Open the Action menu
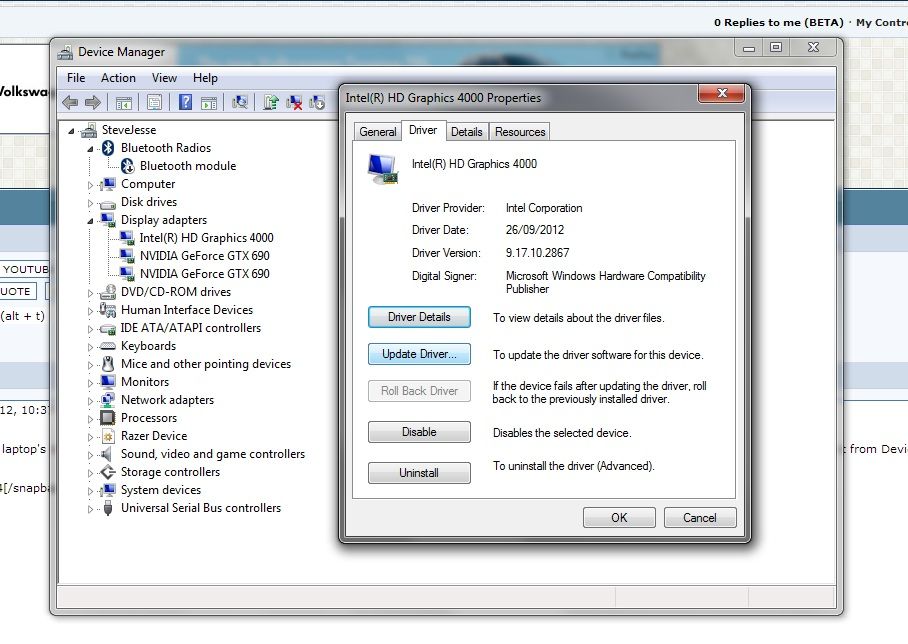 tap(118, 78)
